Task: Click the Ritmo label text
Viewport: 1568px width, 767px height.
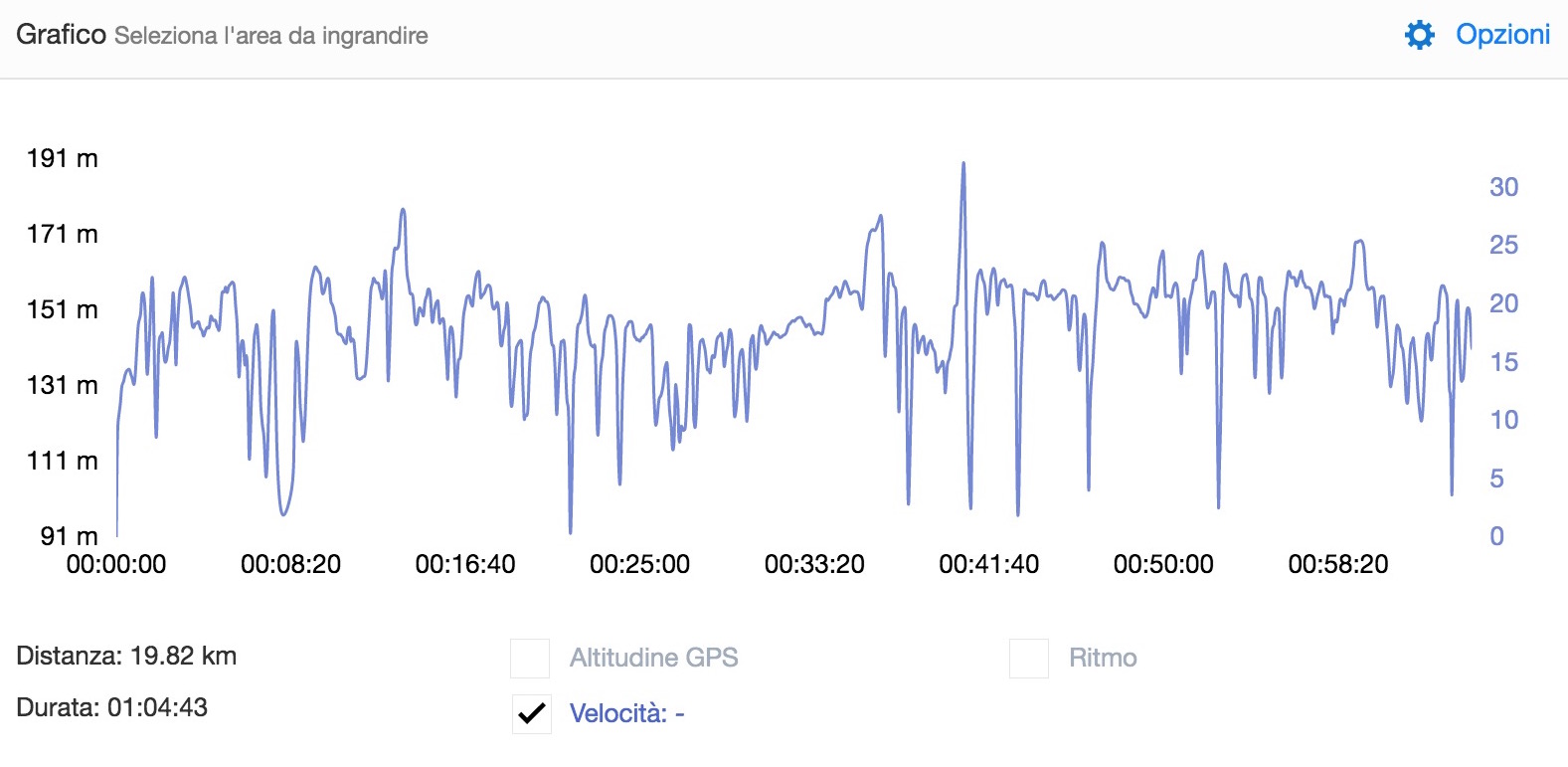Action: pyautogui.click(x=1102, y=659)
